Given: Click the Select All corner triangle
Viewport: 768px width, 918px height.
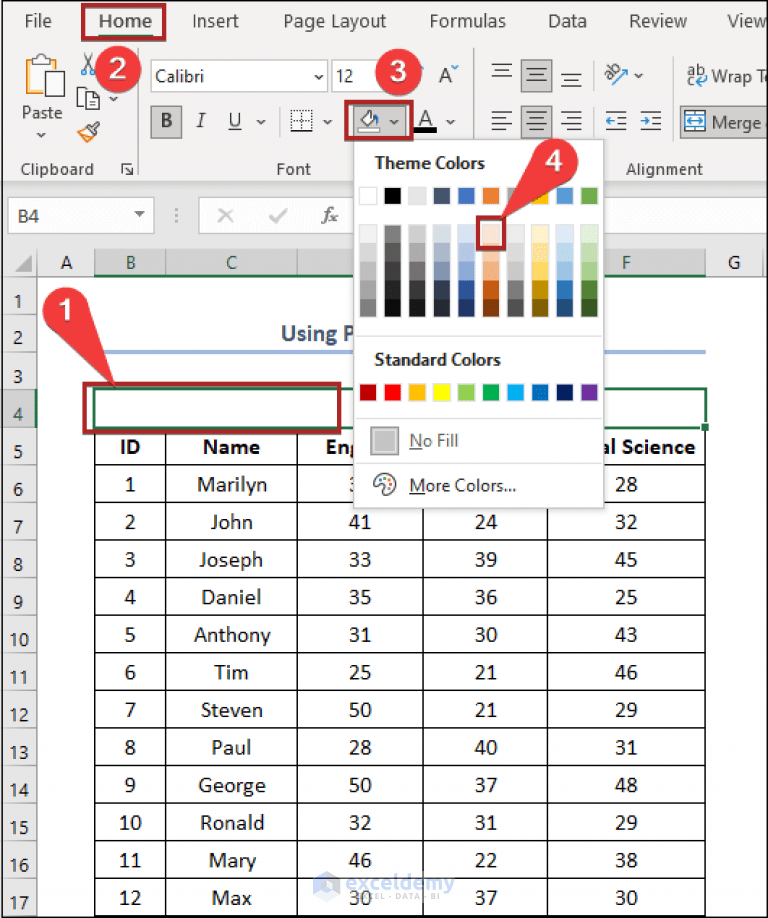Looking at the screenshot, I should 22,263.
